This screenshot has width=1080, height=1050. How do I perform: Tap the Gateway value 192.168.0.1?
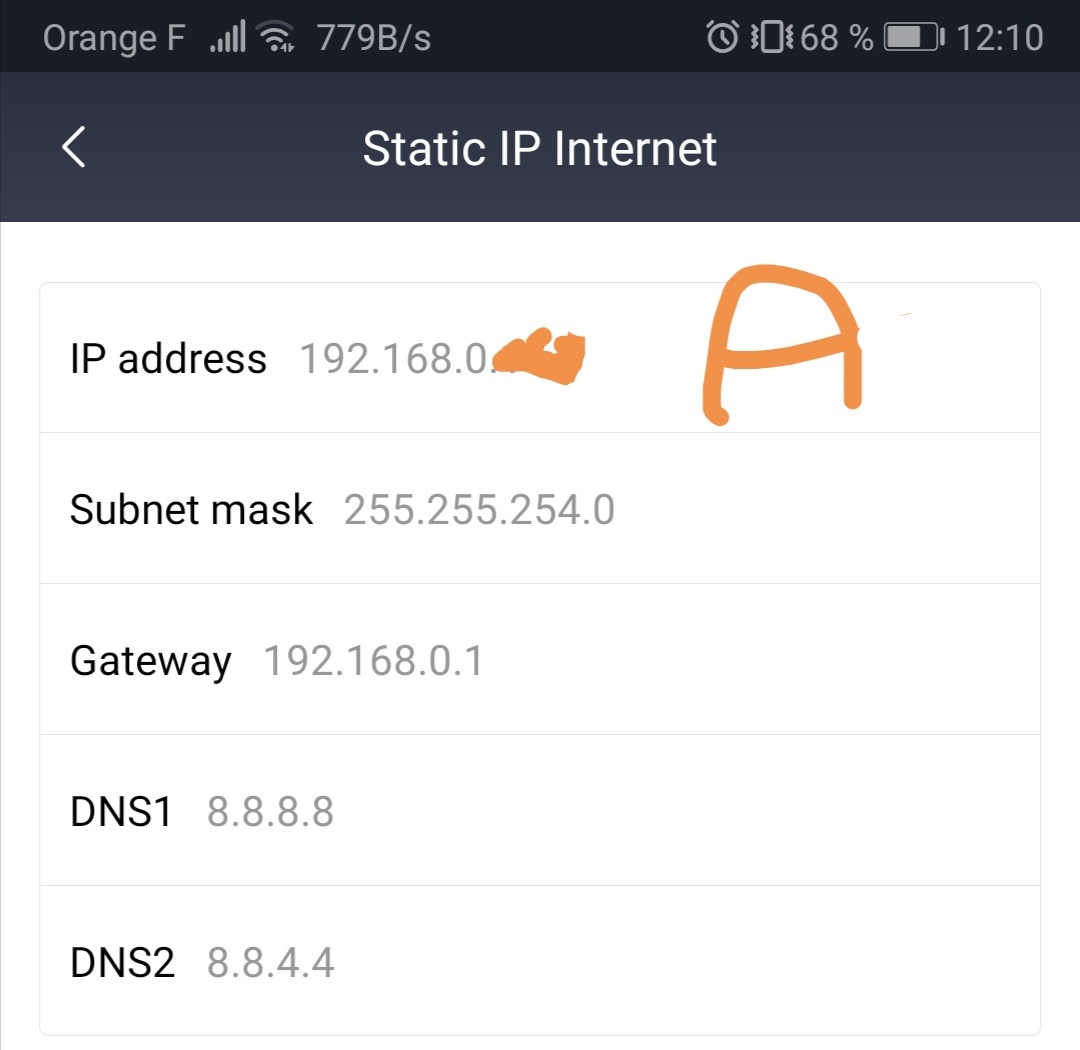[x=375, y=660]
